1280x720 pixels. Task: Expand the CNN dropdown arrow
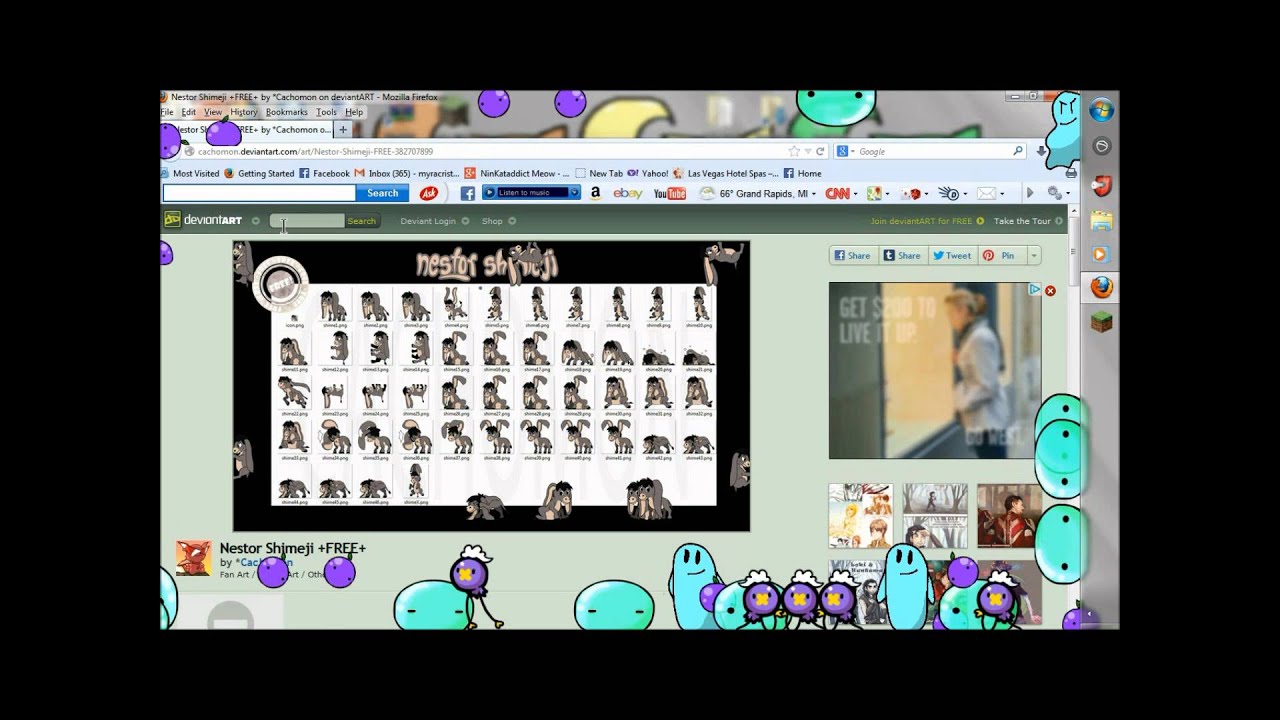(x=856, y=194)
